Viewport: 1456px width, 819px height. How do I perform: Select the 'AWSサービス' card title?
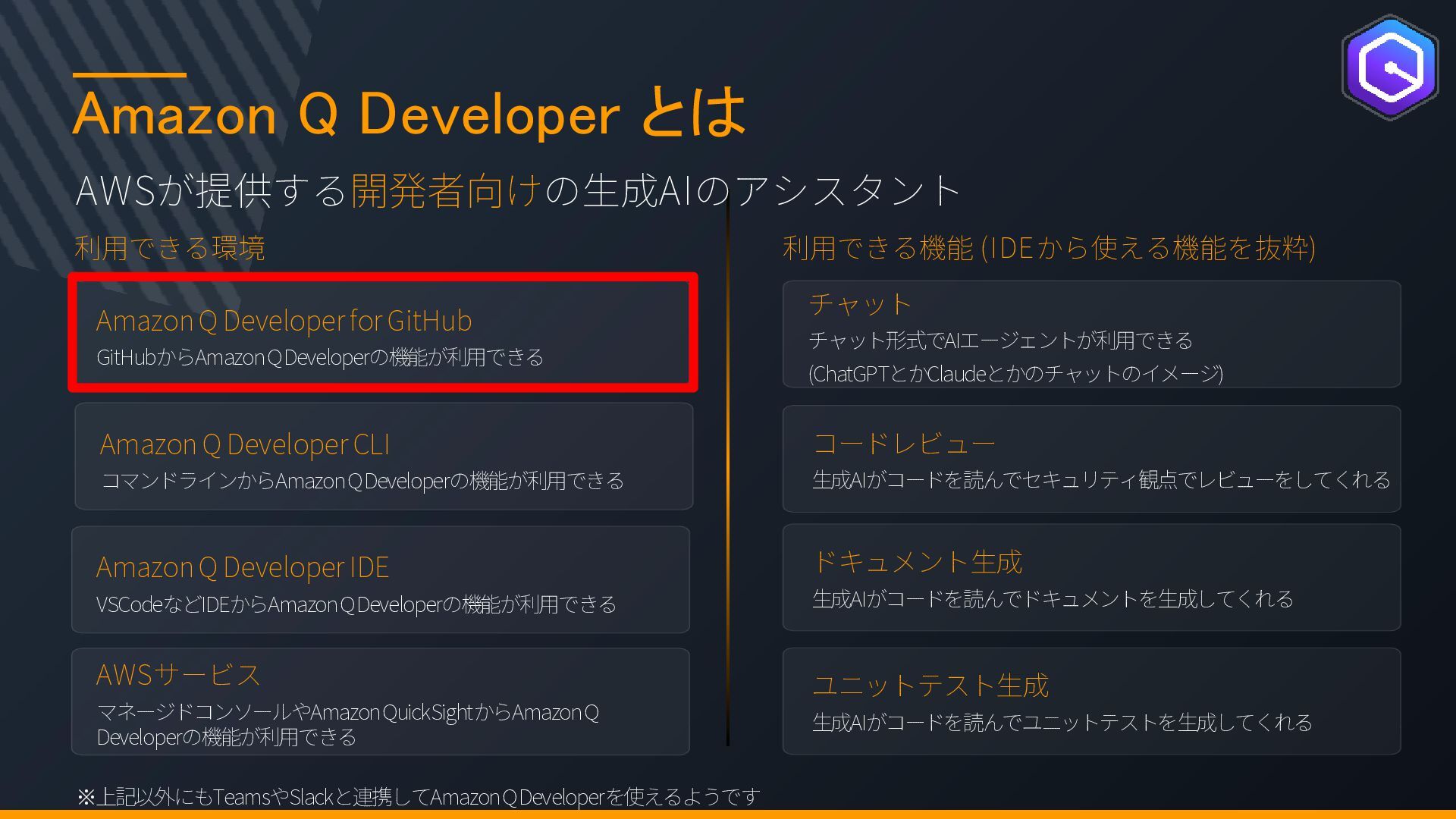(x=178, y=675)
